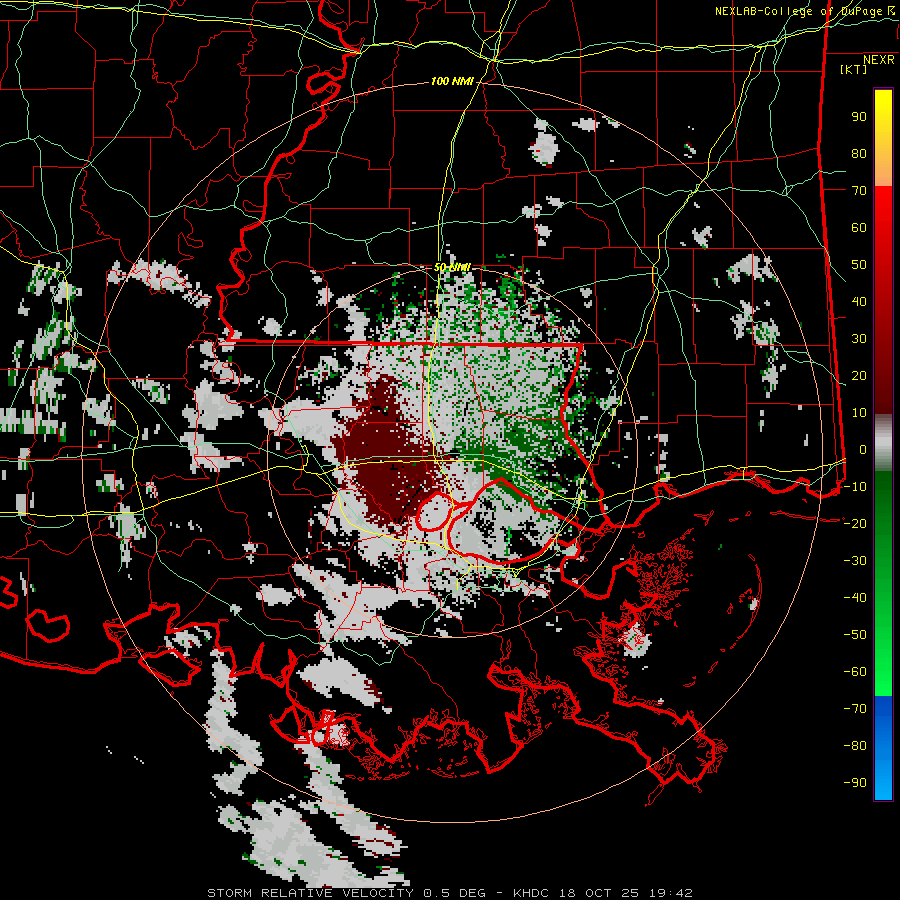Select the 50 NMI range ring label
900x900 pixels.
pyautogui.click(x=452, y=267)
